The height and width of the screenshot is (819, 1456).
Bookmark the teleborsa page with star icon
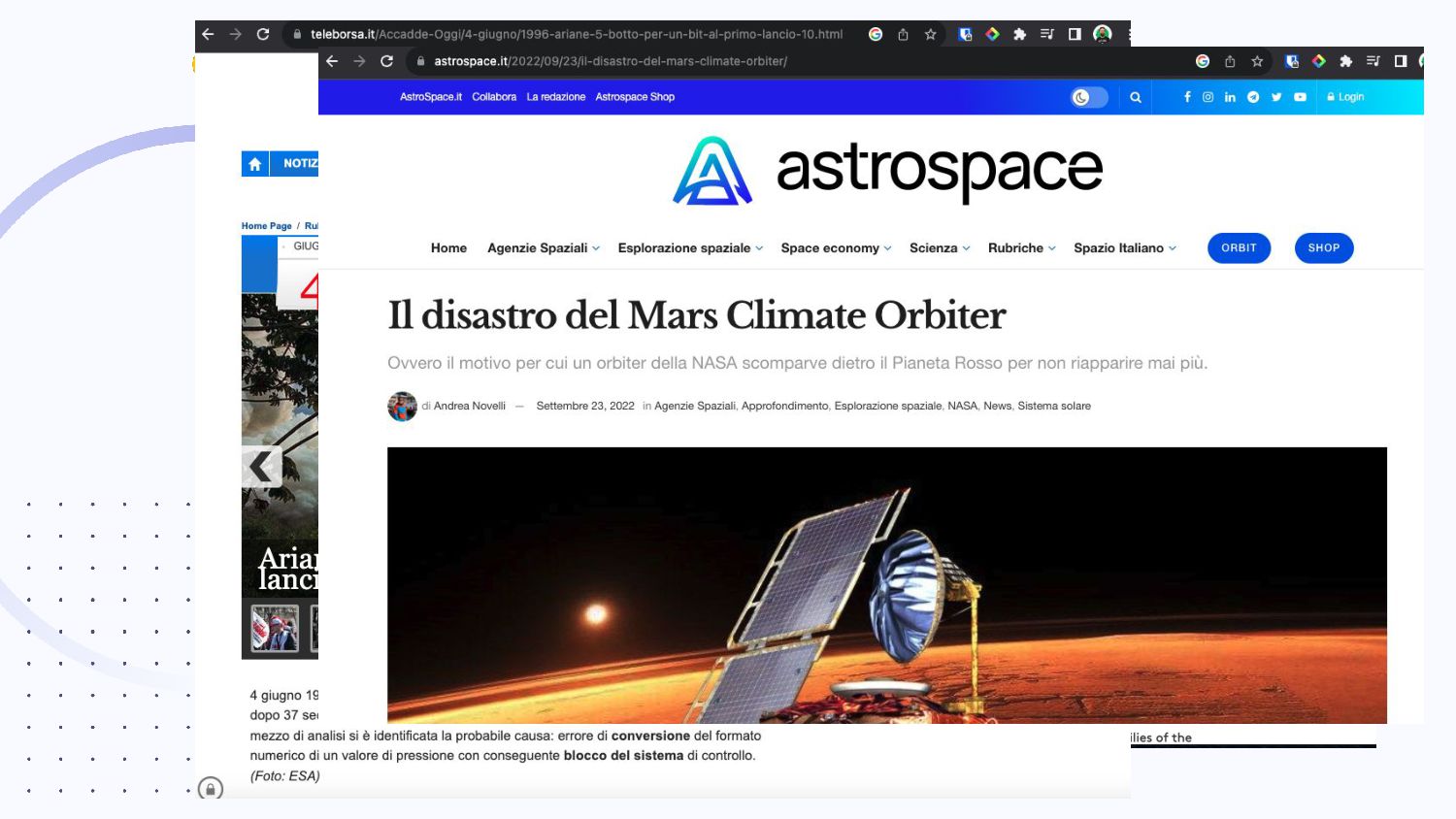[930, 34]
